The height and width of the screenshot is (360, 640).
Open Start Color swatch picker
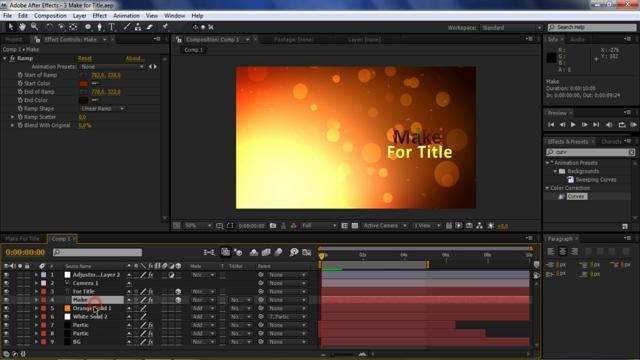[84, 83]
